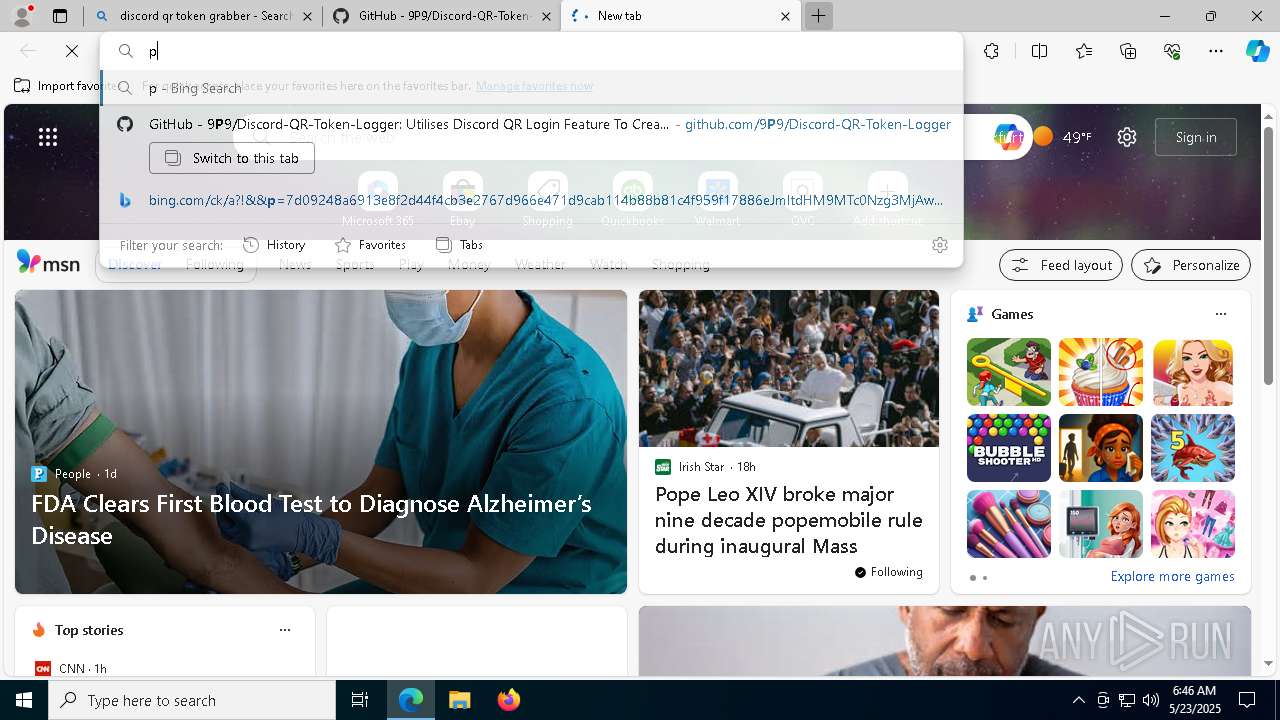Open the notification center icon

[1247, 700]
